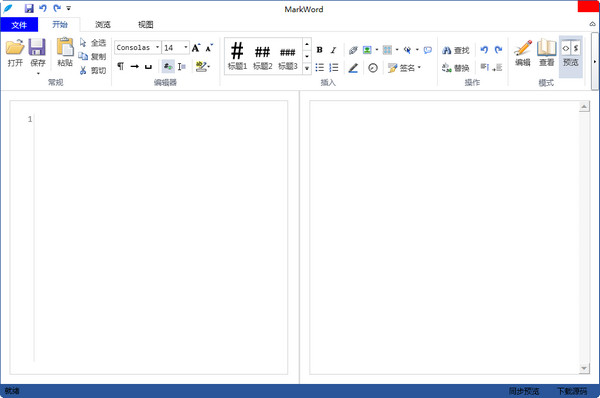The width and height of the screenshot is (600, 398).
Task: Click the 剪切 (Cut) scissors icon
Action: point(83,70)
